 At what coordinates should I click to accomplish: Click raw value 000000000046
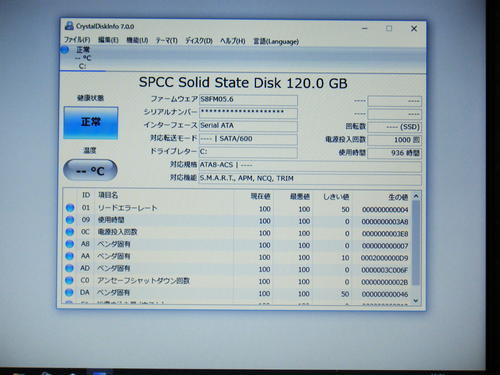point(385,294)
